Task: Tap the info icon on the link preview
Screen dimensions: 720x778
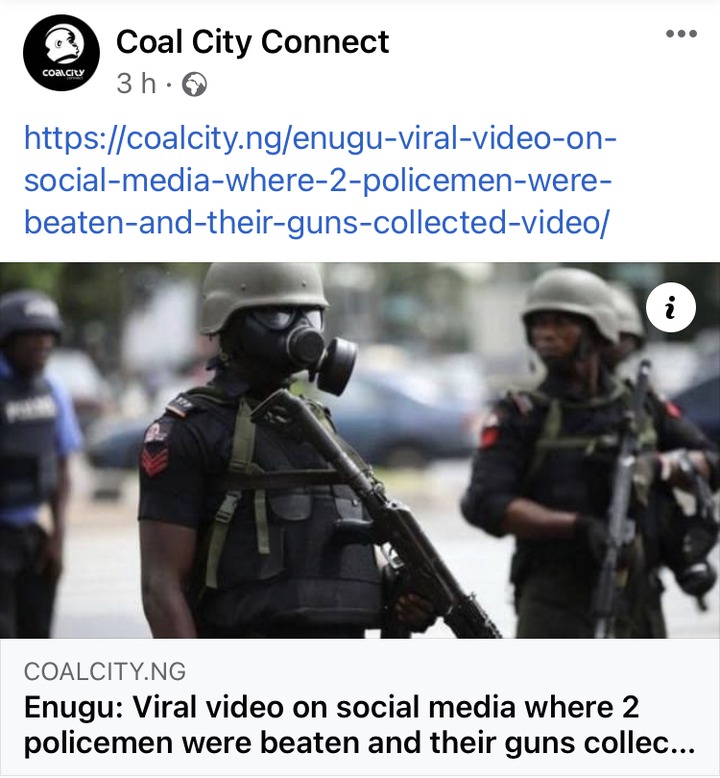Action: [671, 308]
